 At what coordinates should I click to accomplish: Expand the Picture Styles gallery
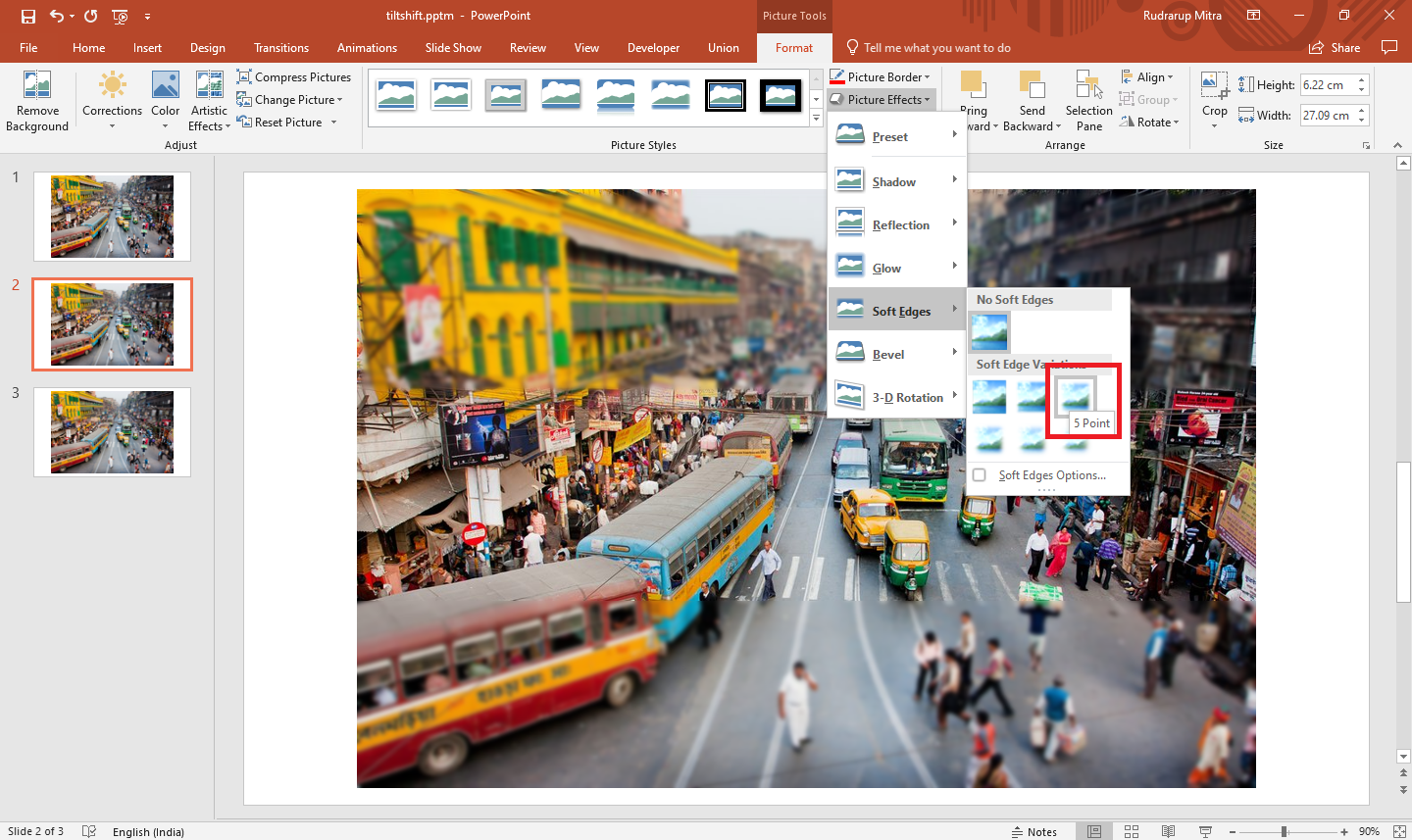pyautogui.click(x=816, y=119)
